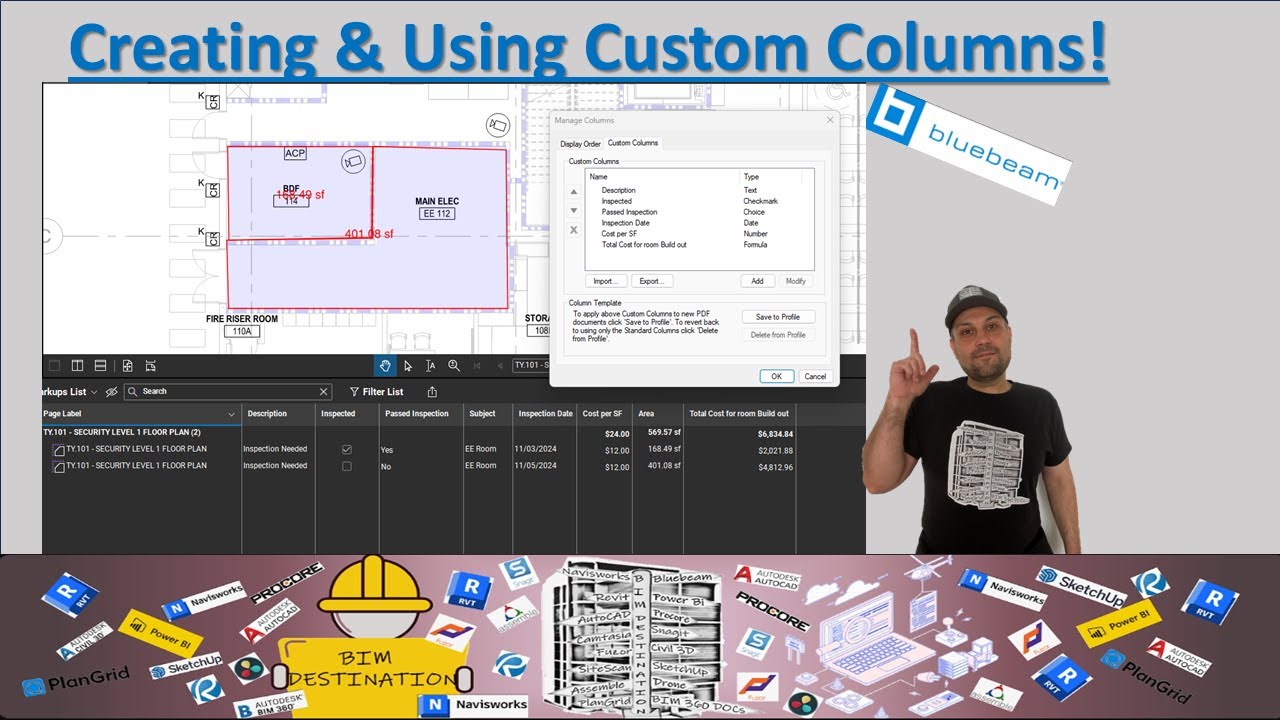
Task: Click Save to Profile
Action: click(x=778, y=317)
